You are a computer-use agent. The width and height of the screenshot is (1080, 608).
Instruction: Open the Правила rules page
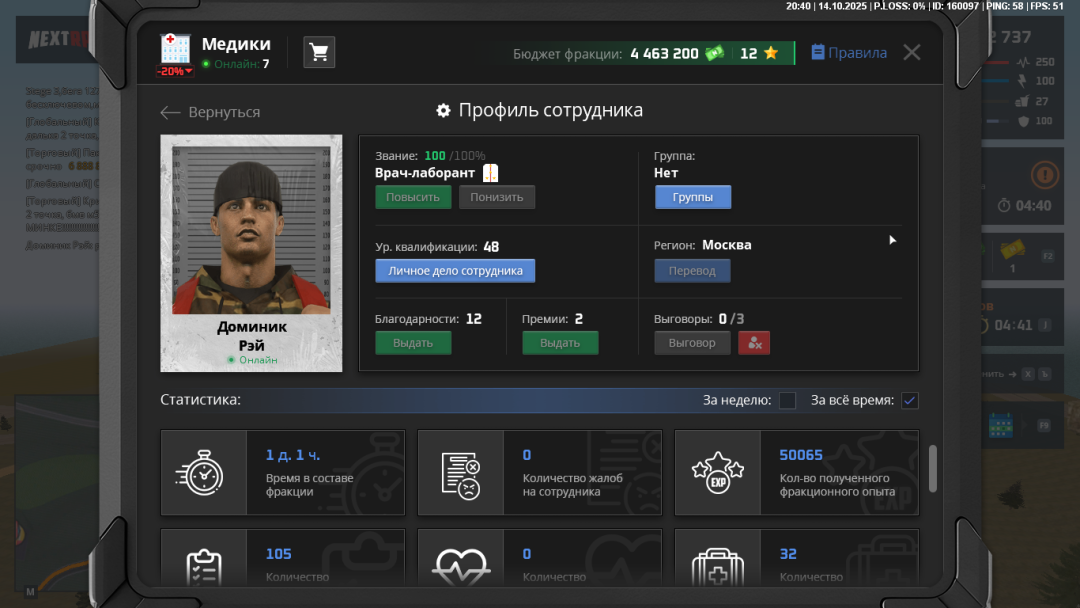848,53
